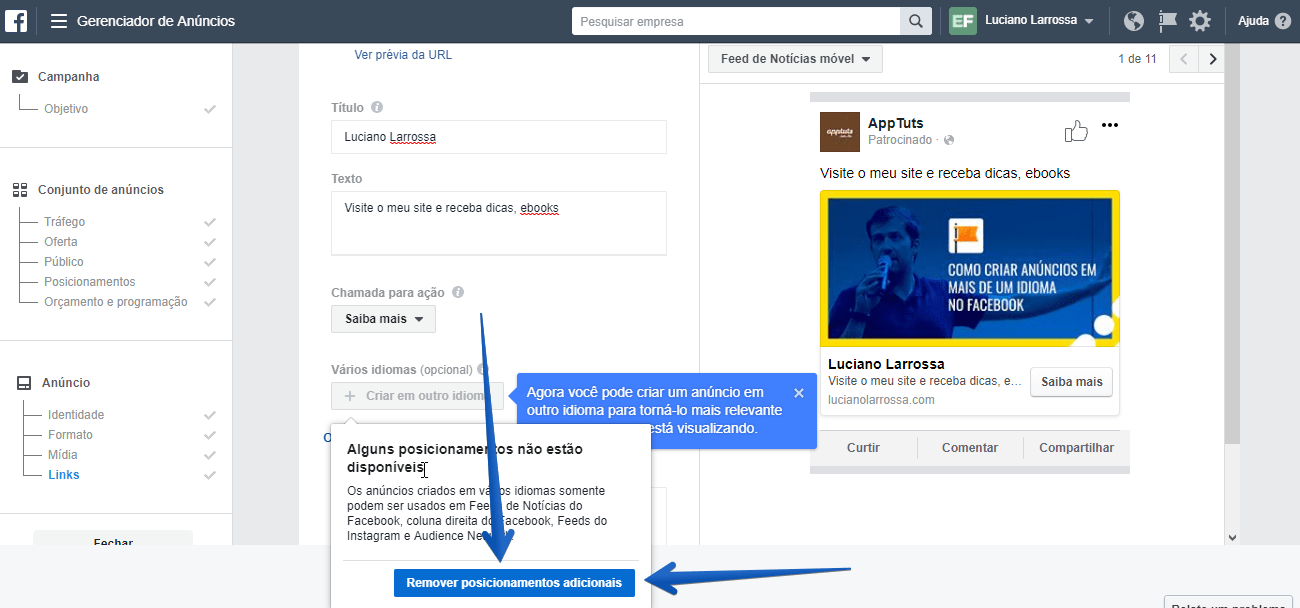Click Curtir in the ad preview
Image resolution: width=1300 pixels, height=608 pixels.
click(x=863, y=448)
